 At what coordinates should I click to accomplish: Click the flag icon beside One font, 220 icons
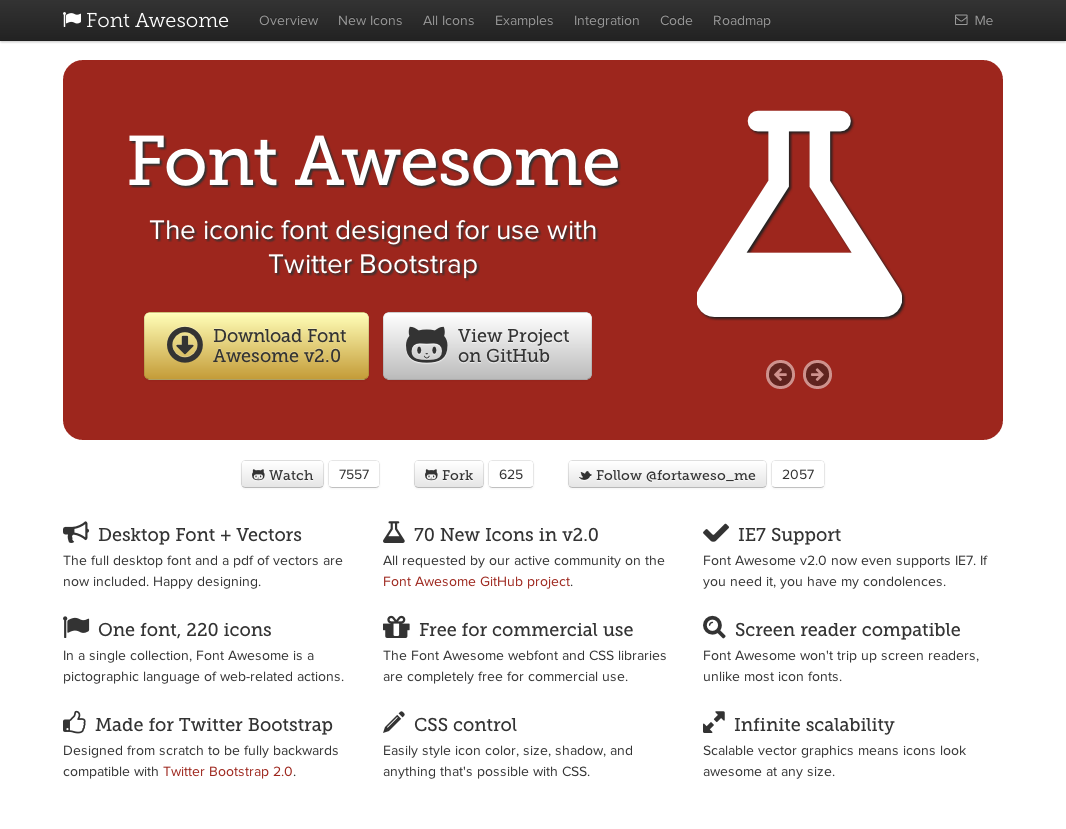pyautogui.click(x=76, y=627)
